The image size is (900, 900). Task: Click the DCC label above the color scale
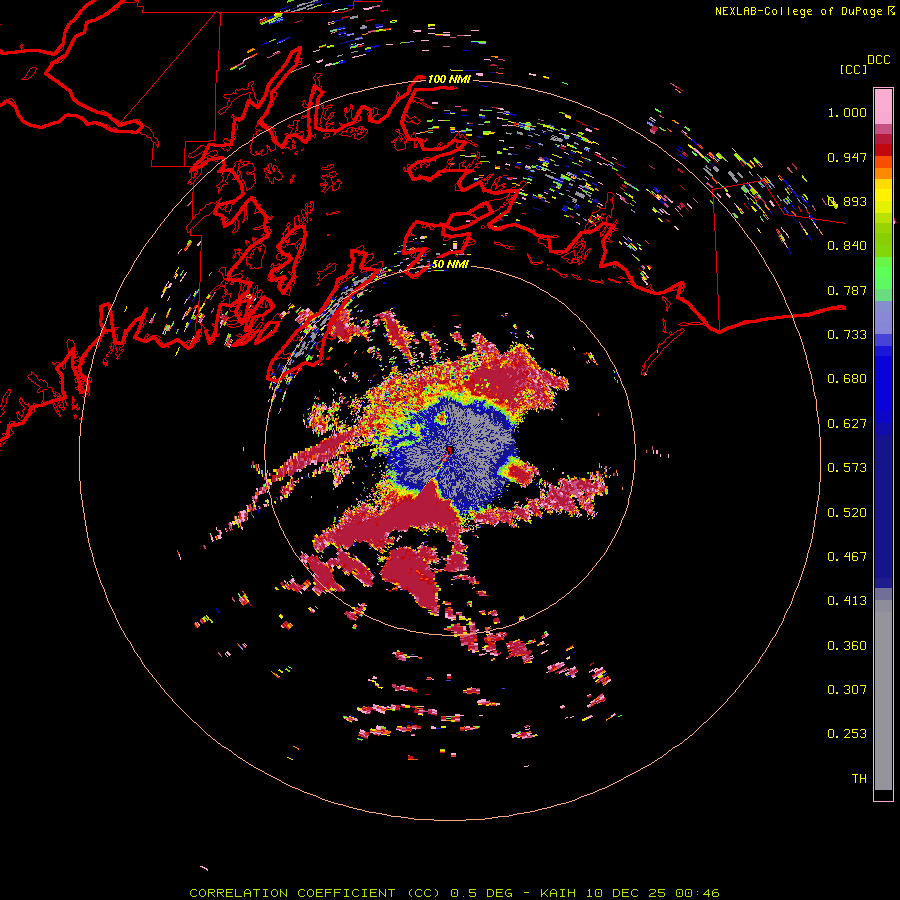click(x=878, y=60)
